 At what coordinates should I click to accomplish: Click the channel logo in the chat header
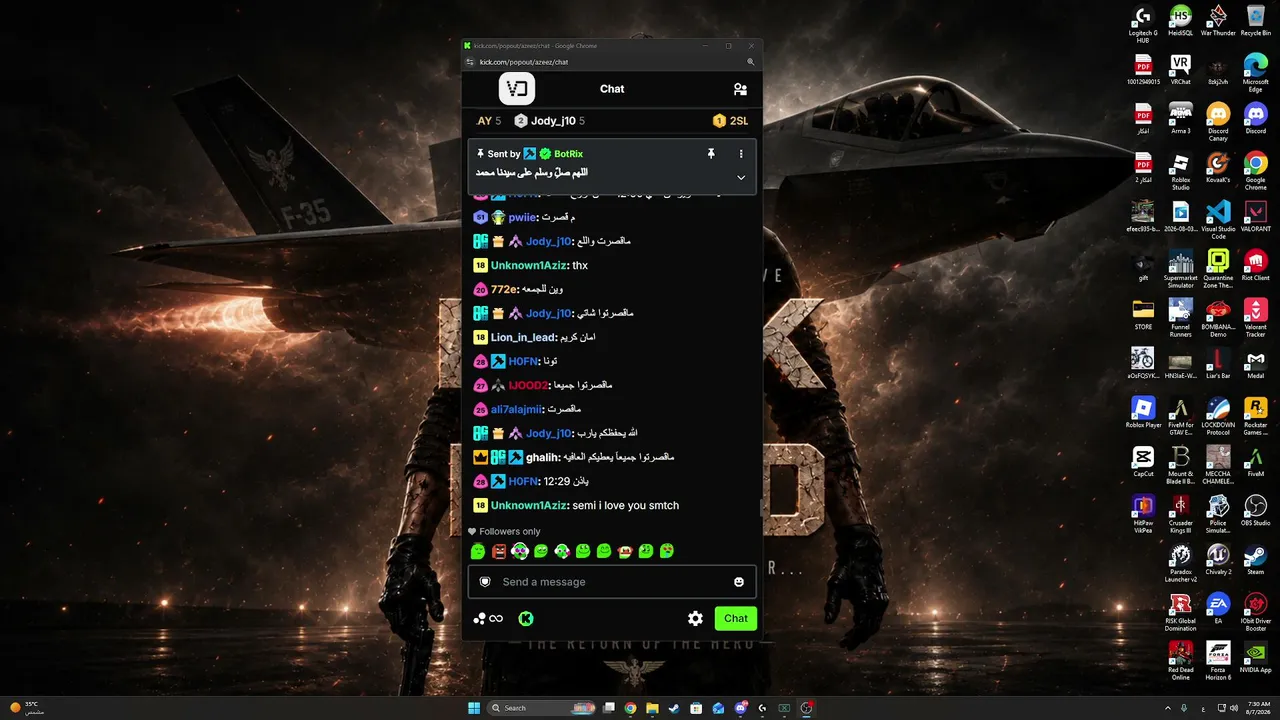517,89
